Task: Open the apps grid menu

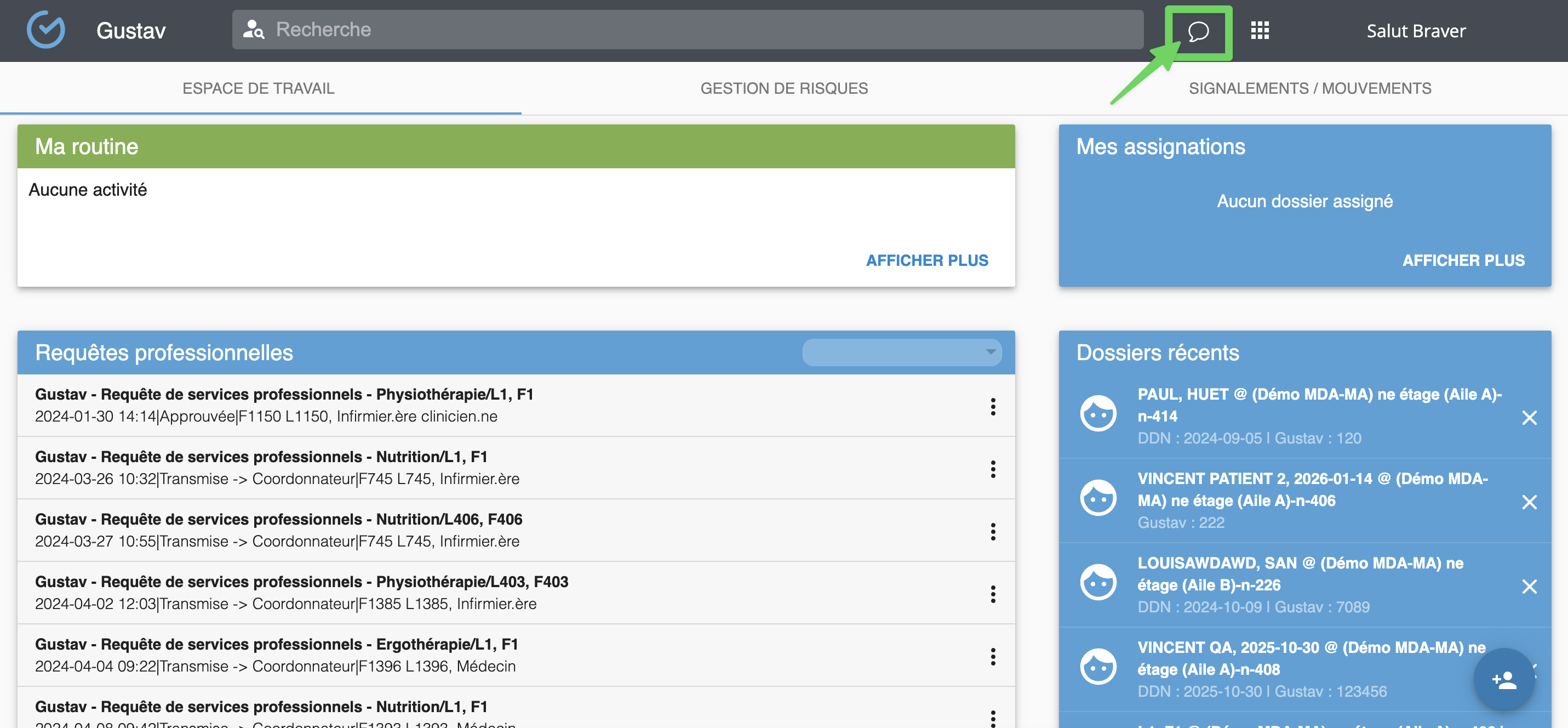Action: (x=1260, y=31)
